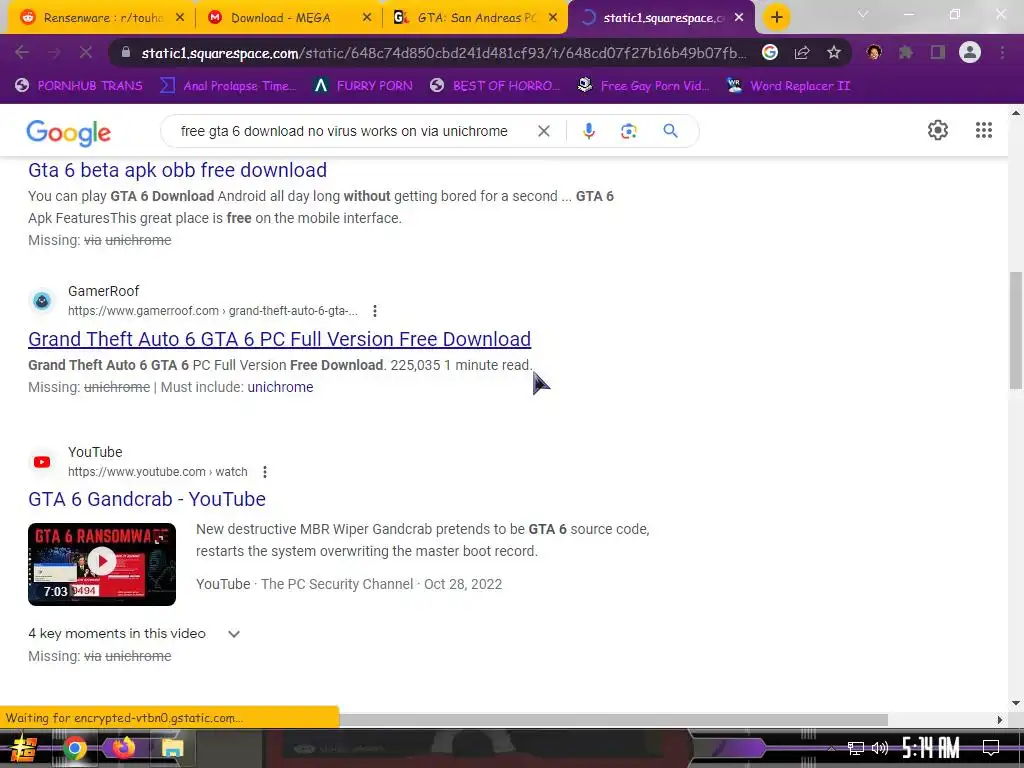The width and height of the screenshot is (1024, 768).
Task: Close the Rensenware tab
Action: coord(180,18)
